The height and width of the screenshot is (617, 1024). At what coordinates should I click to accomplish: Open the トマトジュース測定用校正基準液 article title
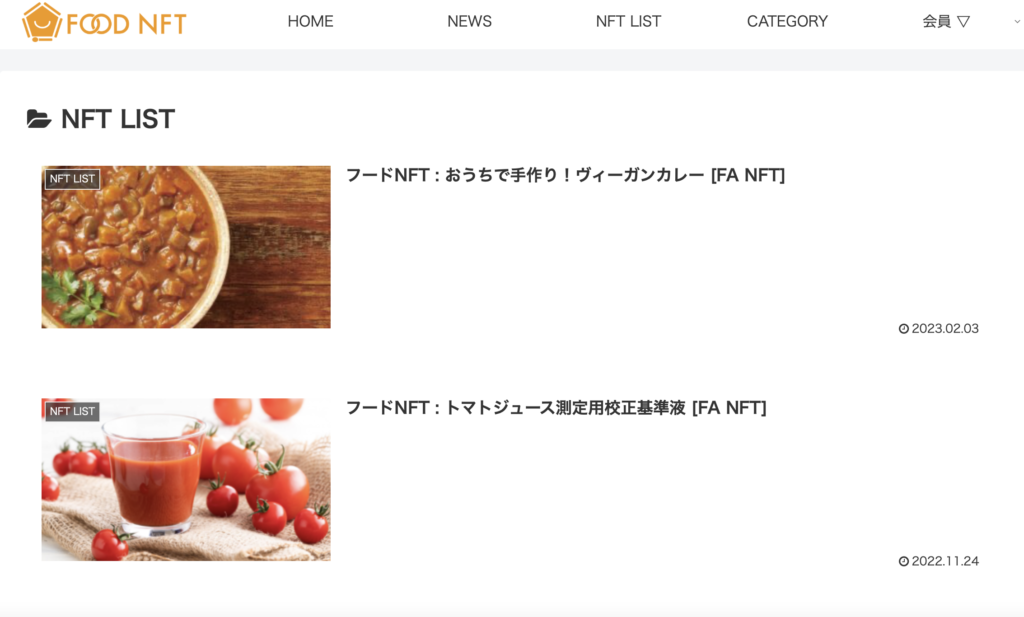point(556,407)
